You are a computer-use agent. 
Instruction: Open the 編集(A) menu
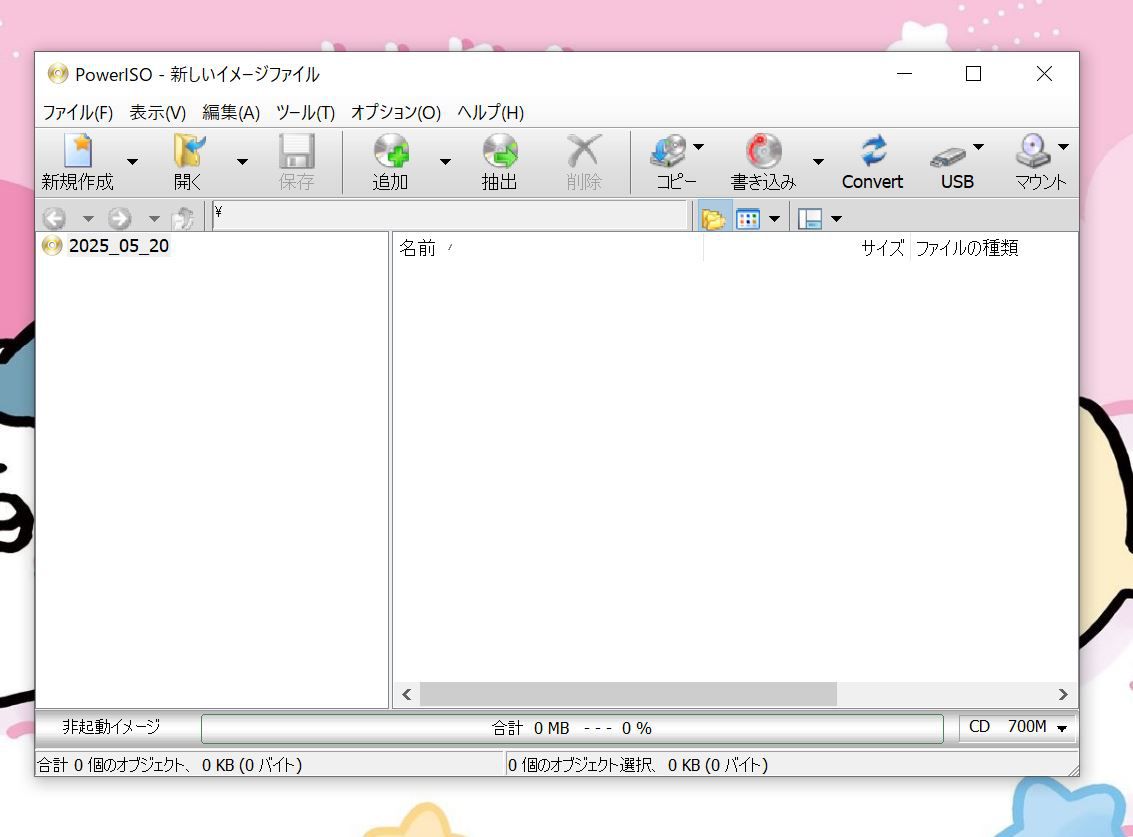231,113
